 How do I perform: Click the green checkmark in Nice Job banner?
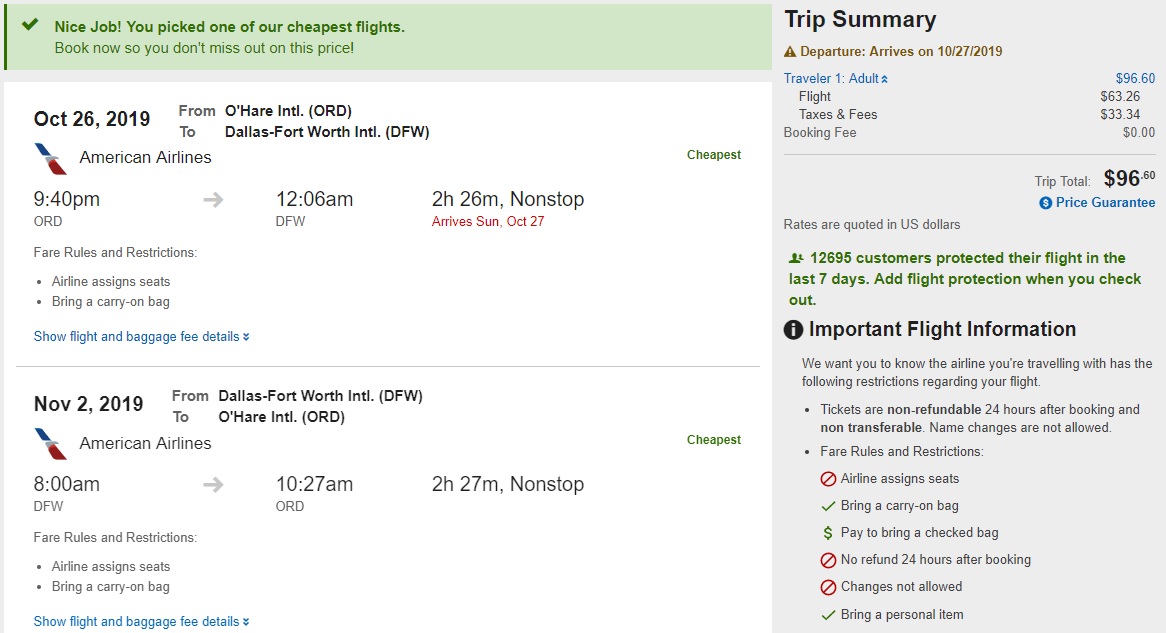pyautogui.click(x=30, y=26)
